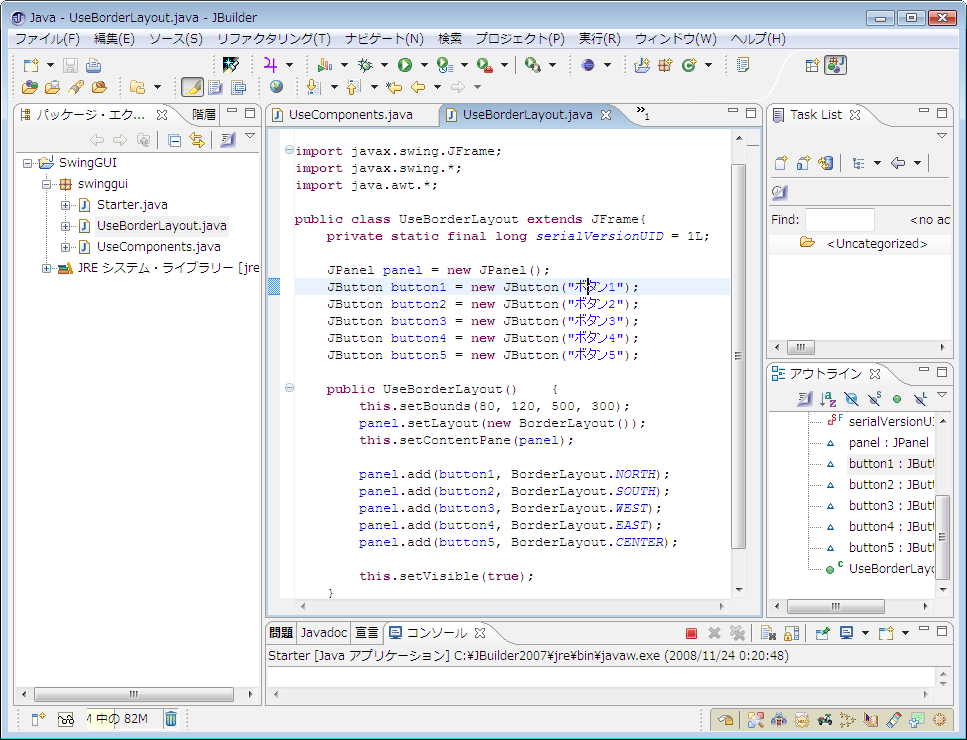Toggle Hide Fields in the Outline toolbar
Viewport: 967px width, 740px height.
(x=850, y=399)
